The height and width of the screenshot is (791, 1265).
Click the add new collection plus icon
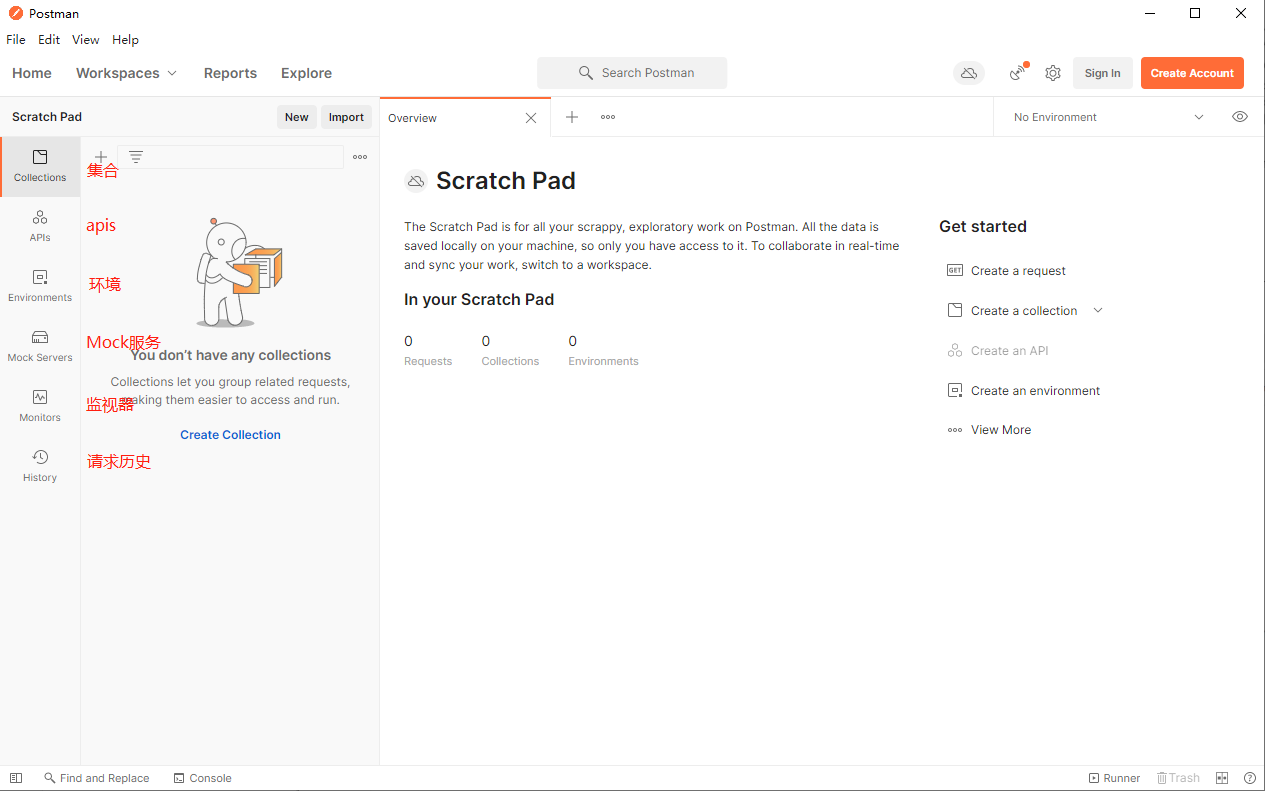101,157
